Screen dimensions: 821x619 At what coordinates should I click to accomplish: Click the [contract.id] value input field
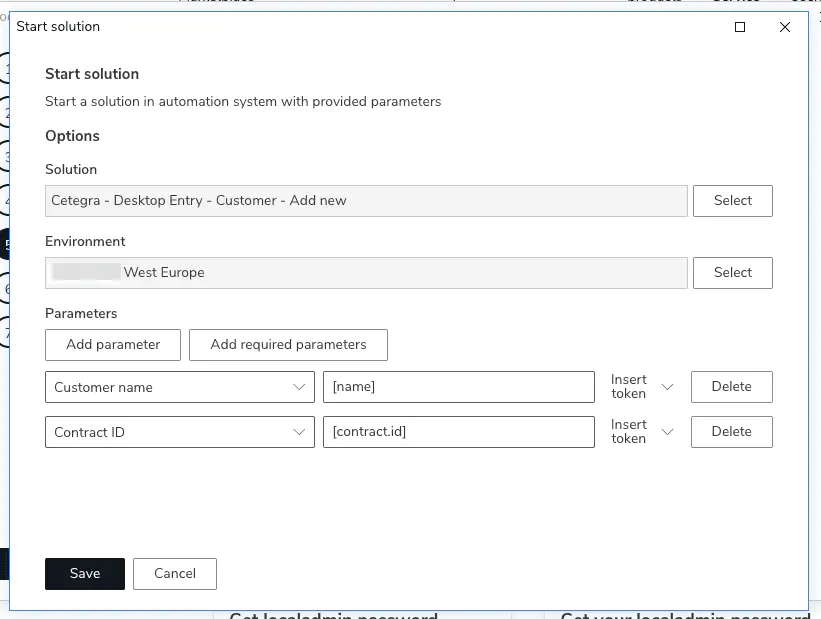click(x=458, y=431)
